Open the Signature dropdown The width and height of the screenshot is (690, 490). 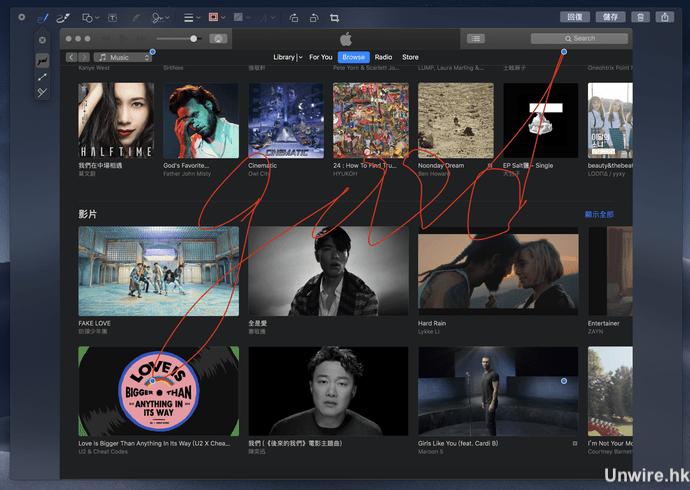tap(160, 18)
